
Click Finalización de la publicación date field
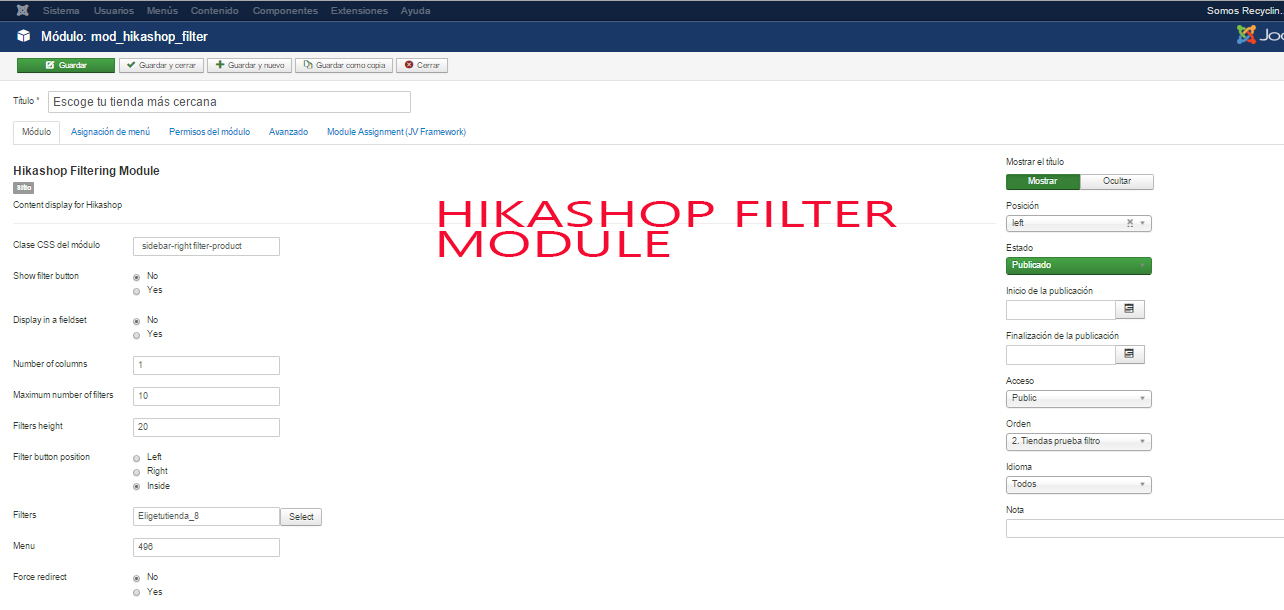click(1060, 355)
